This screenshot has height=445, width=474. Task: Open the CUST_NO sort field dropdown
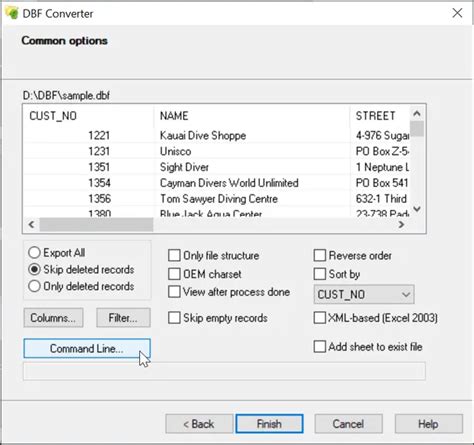click(x=364, y=294)
